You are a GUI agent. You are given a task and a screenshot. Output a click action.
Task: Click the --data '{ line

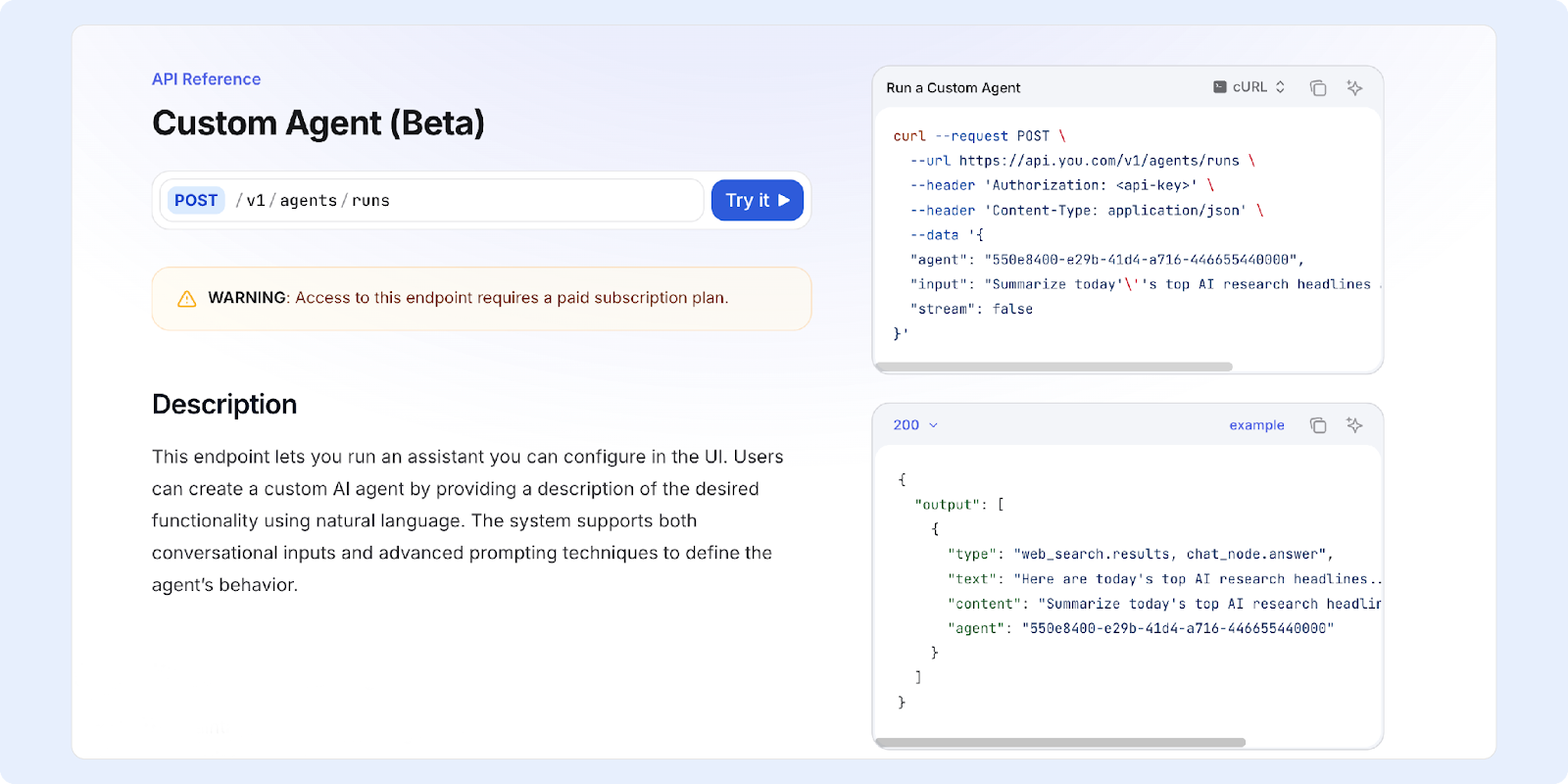pyautogui.click(x=947, y=235)
